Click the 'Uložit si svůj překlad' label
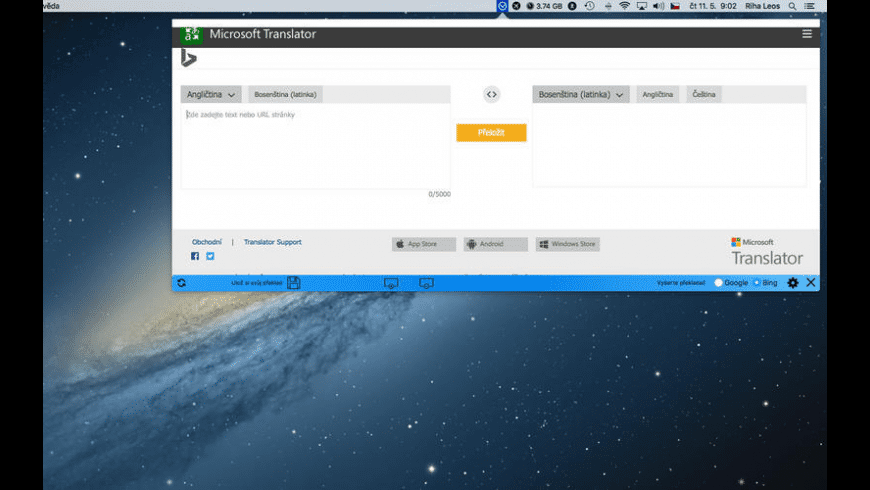This screenshot has height=490, width=870. click(x=257, y=283)
